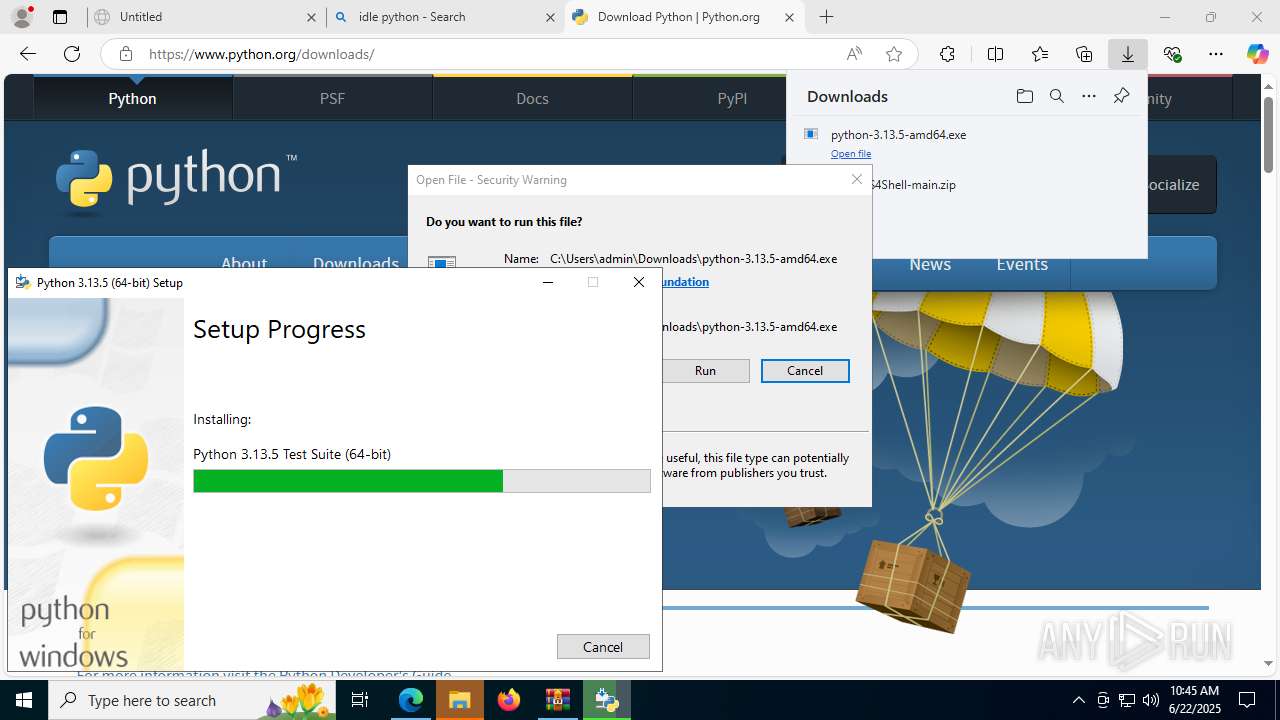The width and height of the screenshot is (1280, 720).
Task: Click Run in the Security Warning dialog
Action: 705,370
